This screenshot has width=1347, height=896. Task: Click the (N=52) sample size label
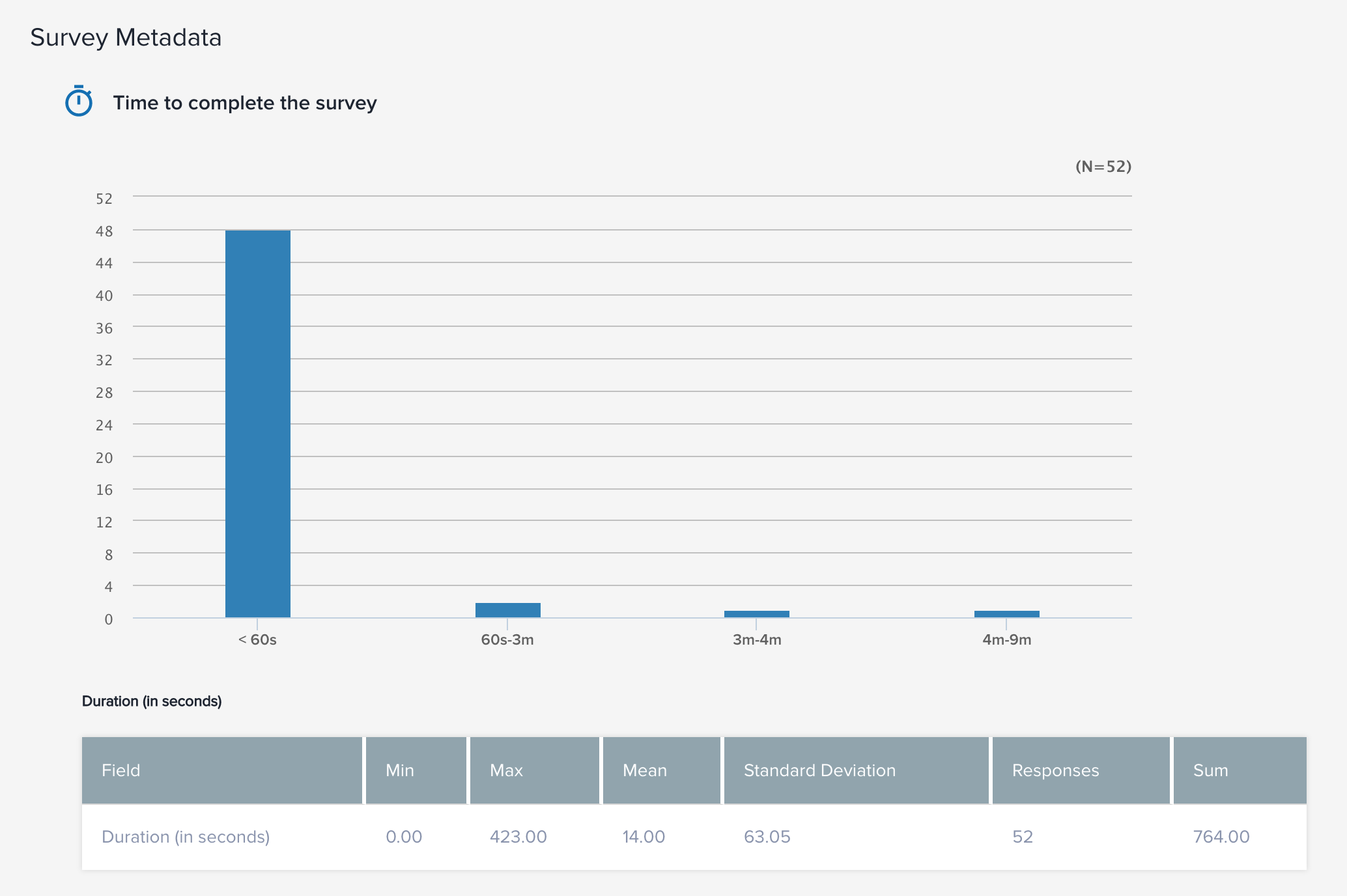point(1103,167)
